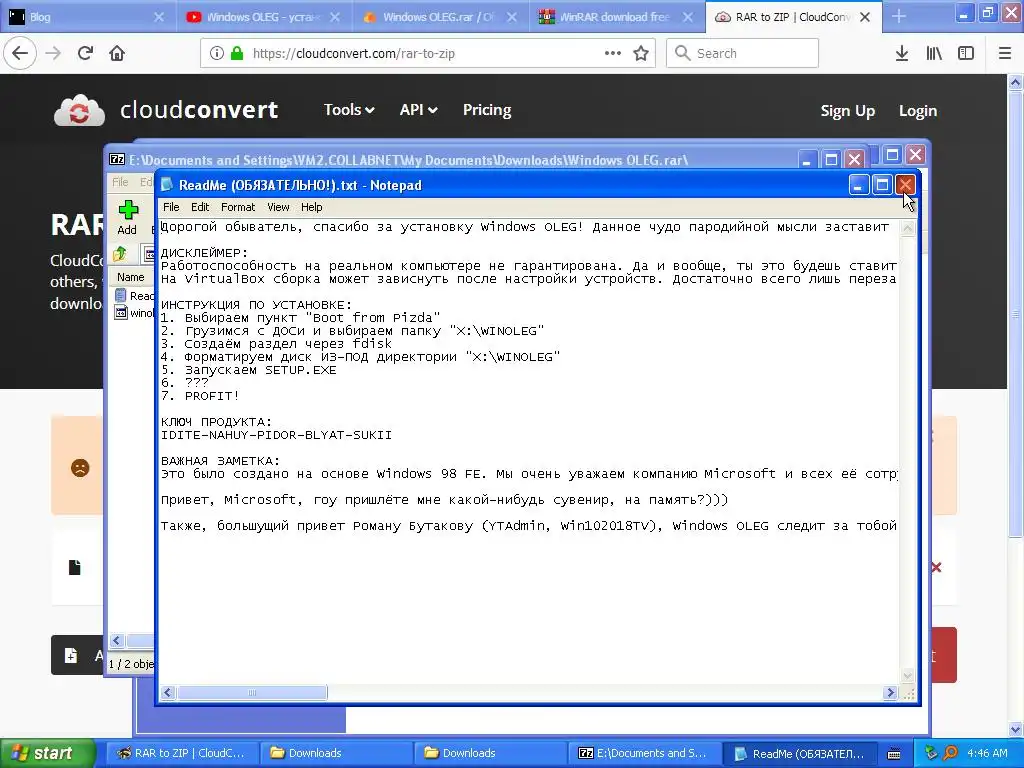
Task: Close the WinRAR download tab
Action: [x=688, y=17]
